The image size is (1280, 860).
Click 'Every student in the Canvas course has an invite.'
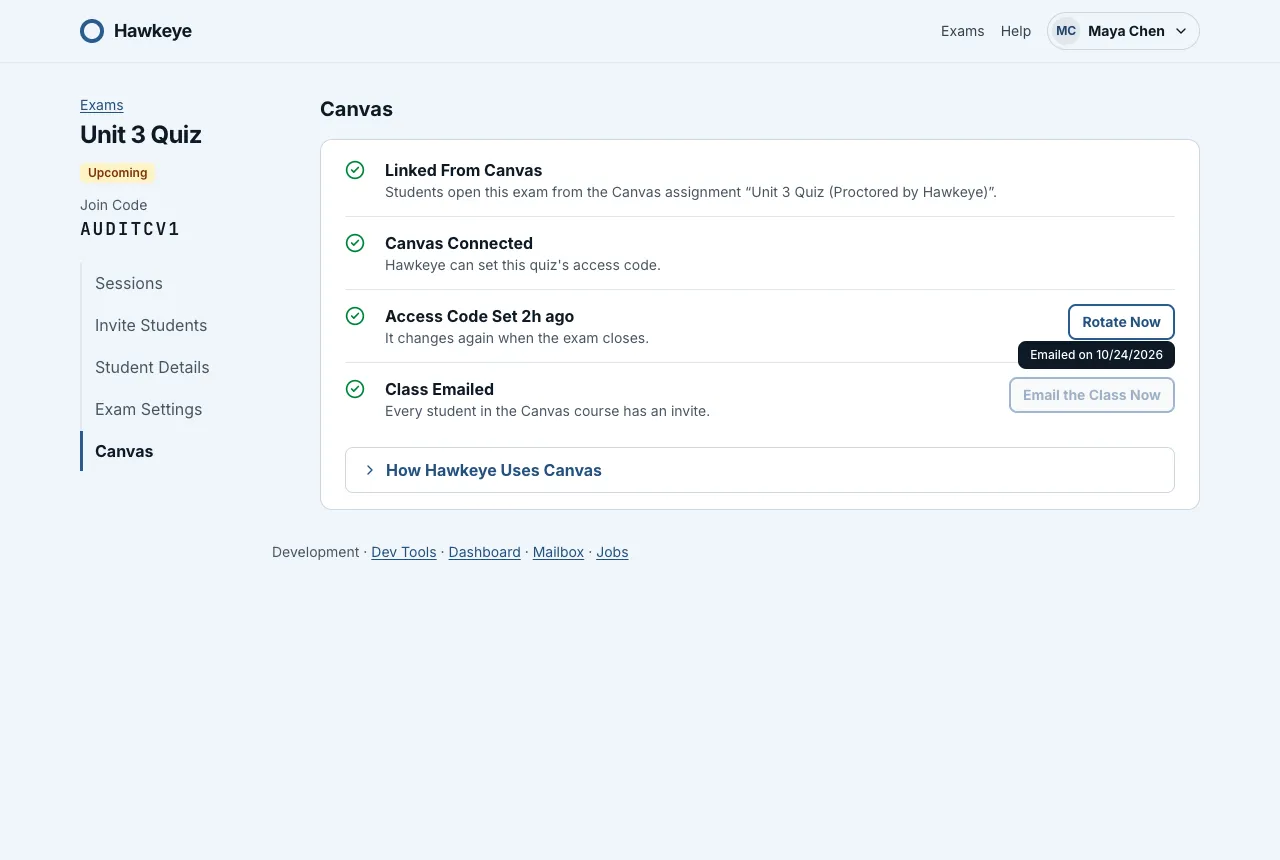click(547, 411)
